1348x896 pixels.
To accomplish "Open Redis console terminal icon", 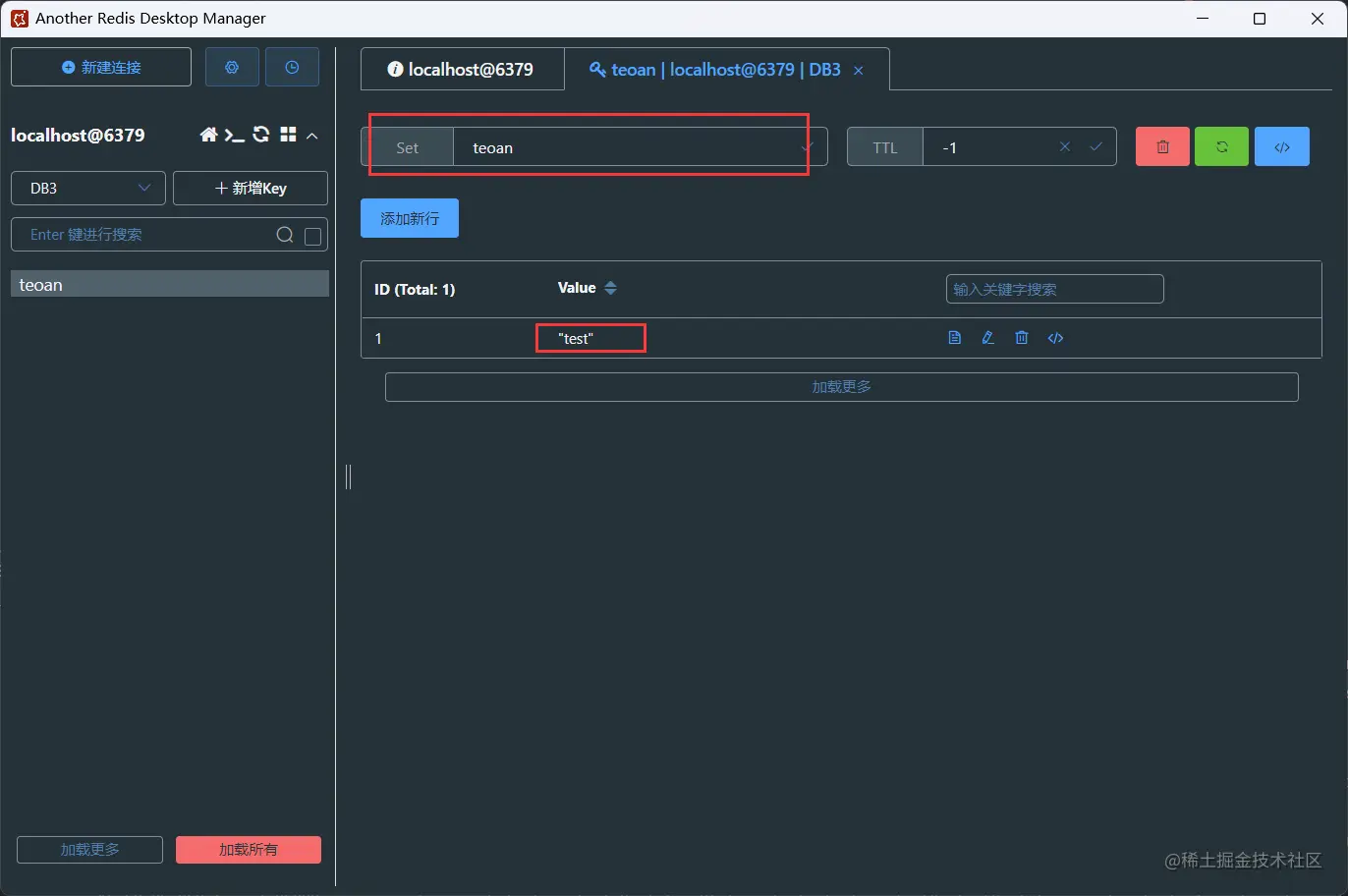I will 234,135.
